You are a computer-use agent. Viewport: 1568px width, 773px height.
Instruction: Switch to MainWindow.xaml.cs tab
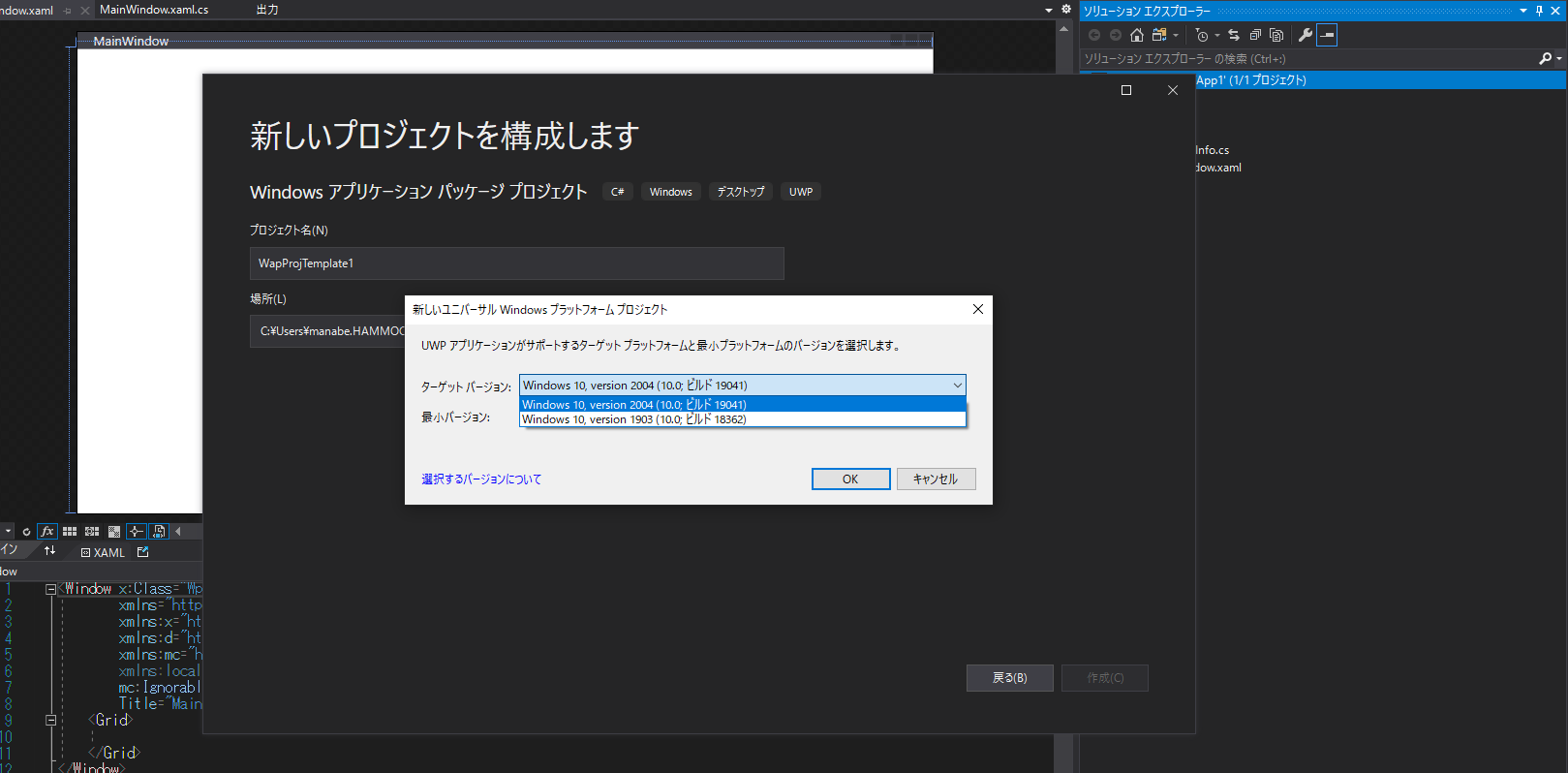(154, 10)
